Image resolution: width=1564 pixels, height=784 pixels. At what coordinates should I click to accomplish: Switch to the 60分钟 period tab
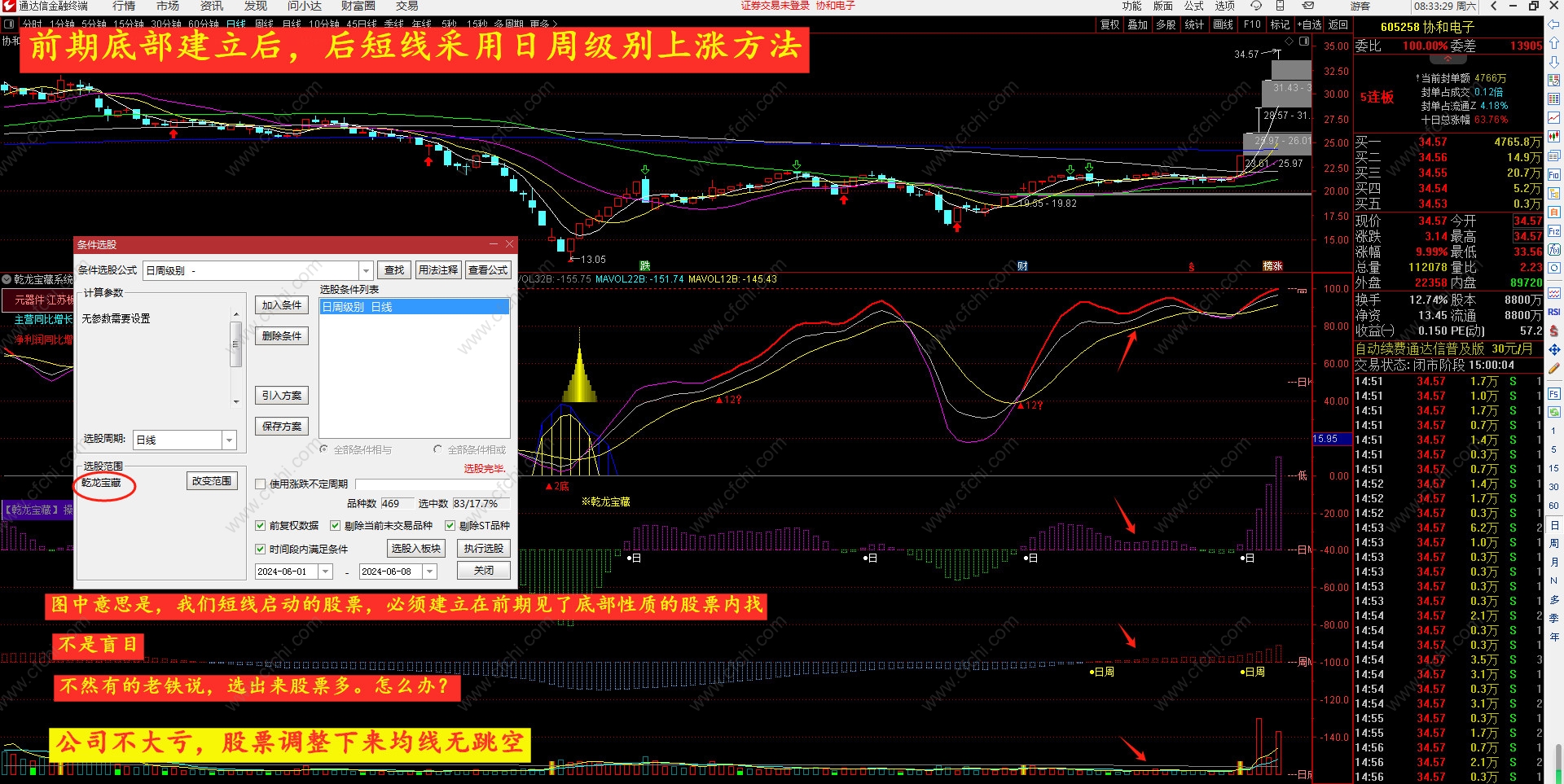point(204,24)
